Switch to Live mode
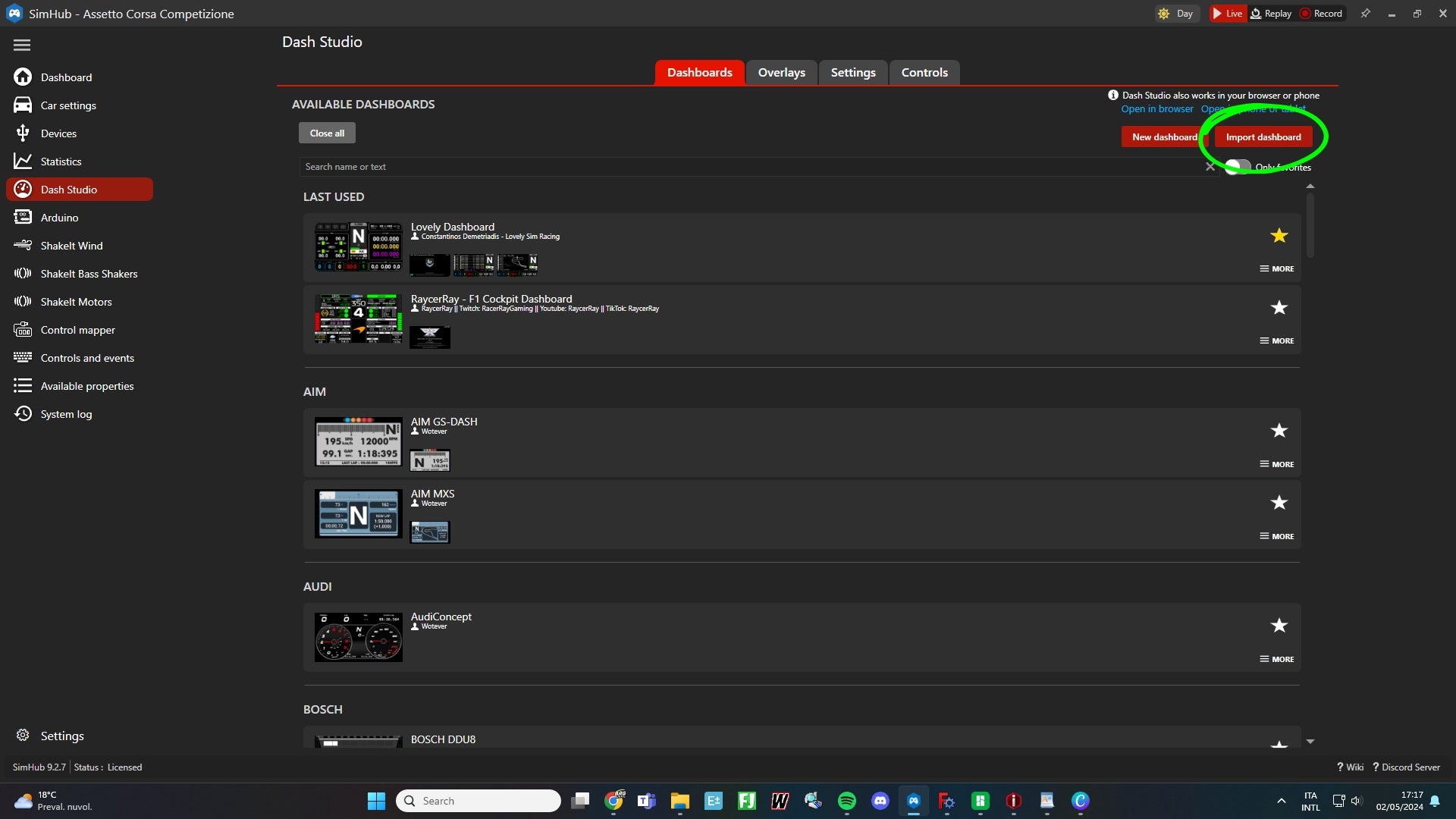 pyautogui.click(x=1227, y=14)
